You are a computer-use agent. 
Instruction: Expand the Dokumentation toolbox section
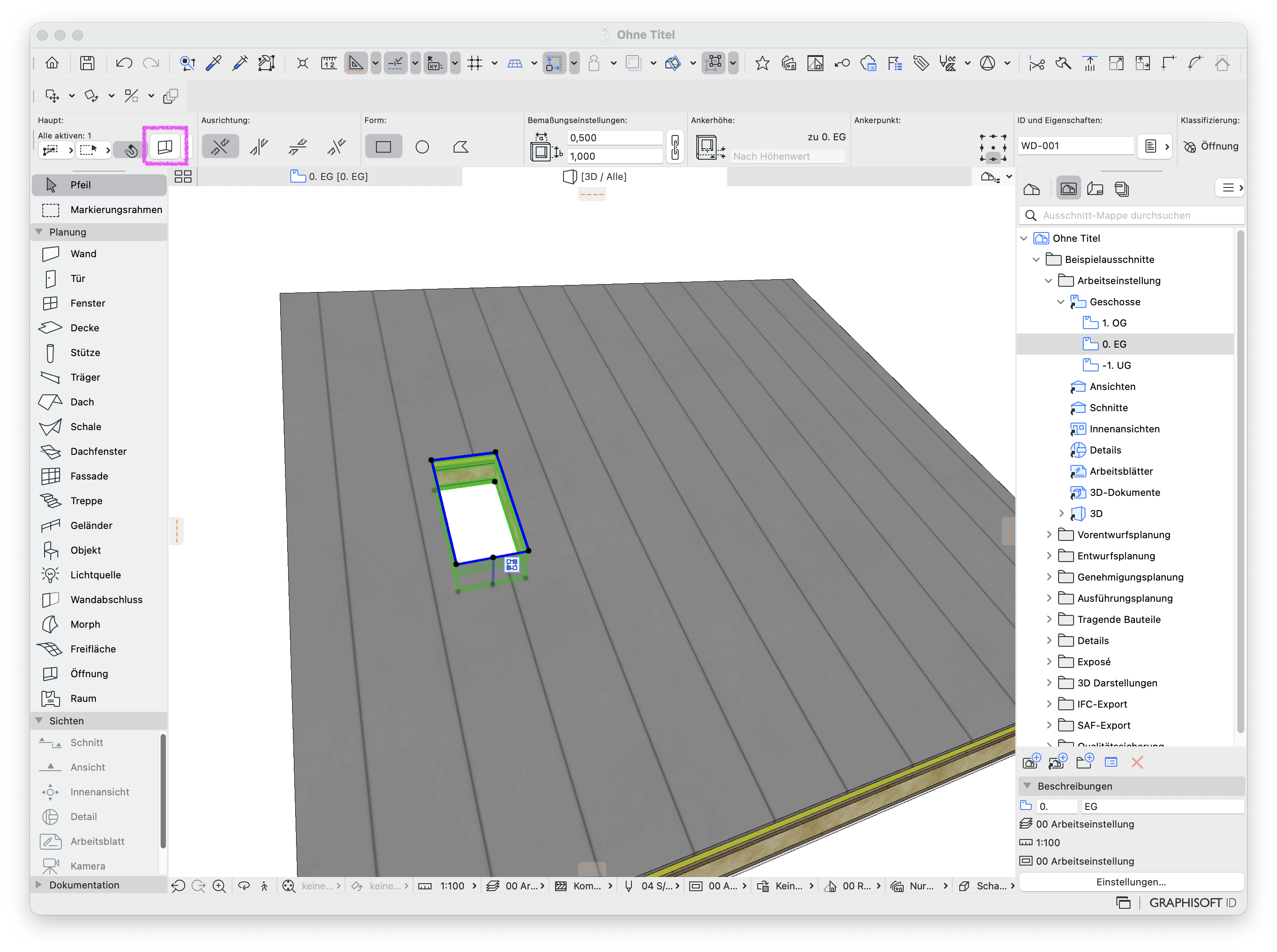point(39,885)
